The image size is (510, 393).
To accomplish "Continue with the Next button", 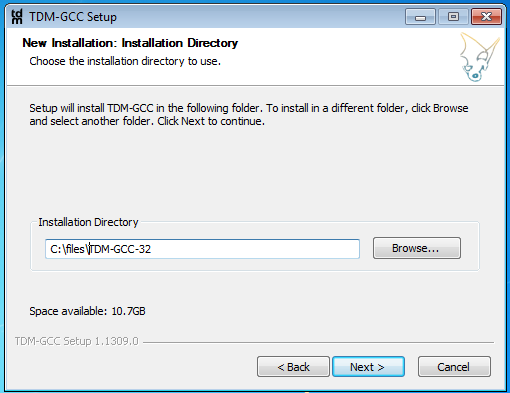I will coord(368,367).
